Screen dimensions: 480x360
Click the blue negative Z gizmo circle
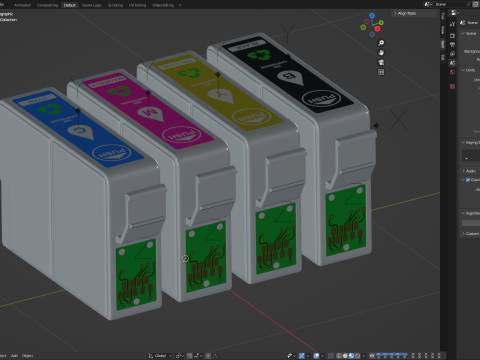tap(372, 34)
